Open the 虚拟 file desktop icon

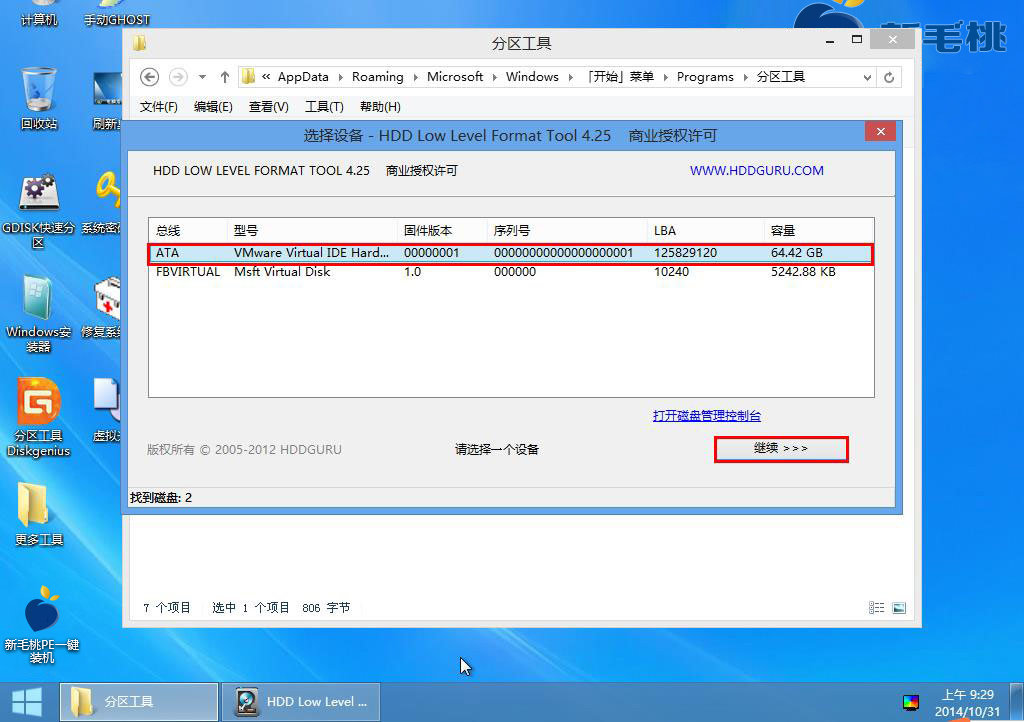106,410
